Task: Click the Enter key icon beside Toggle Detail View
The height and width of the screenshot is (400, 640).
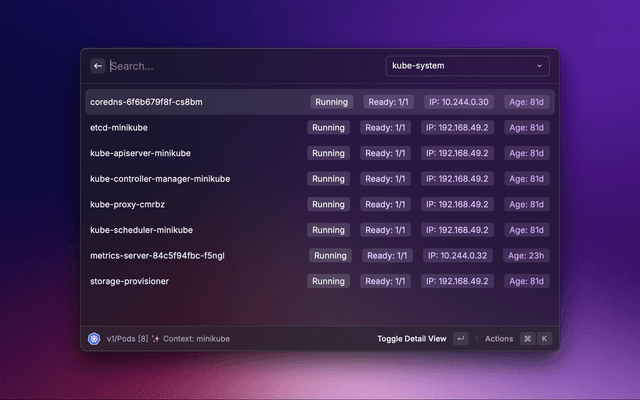Action: point(460,339)
